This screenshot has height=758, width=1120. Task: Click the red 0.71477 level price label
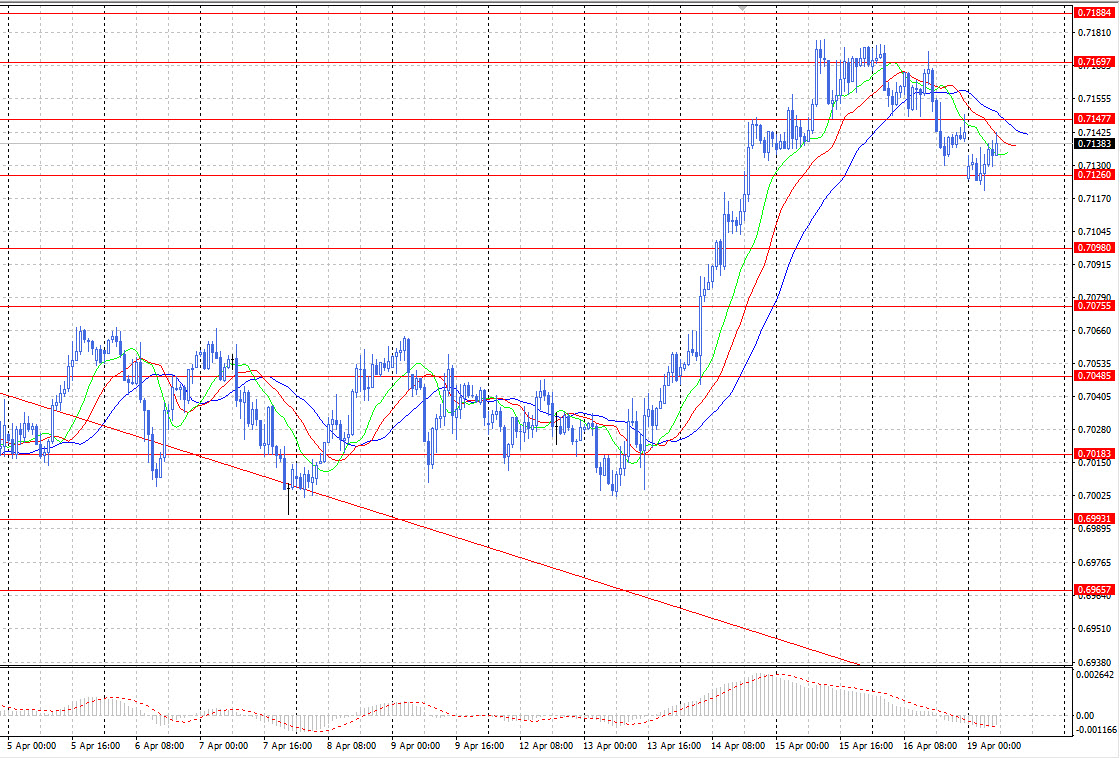(1094, 119)
